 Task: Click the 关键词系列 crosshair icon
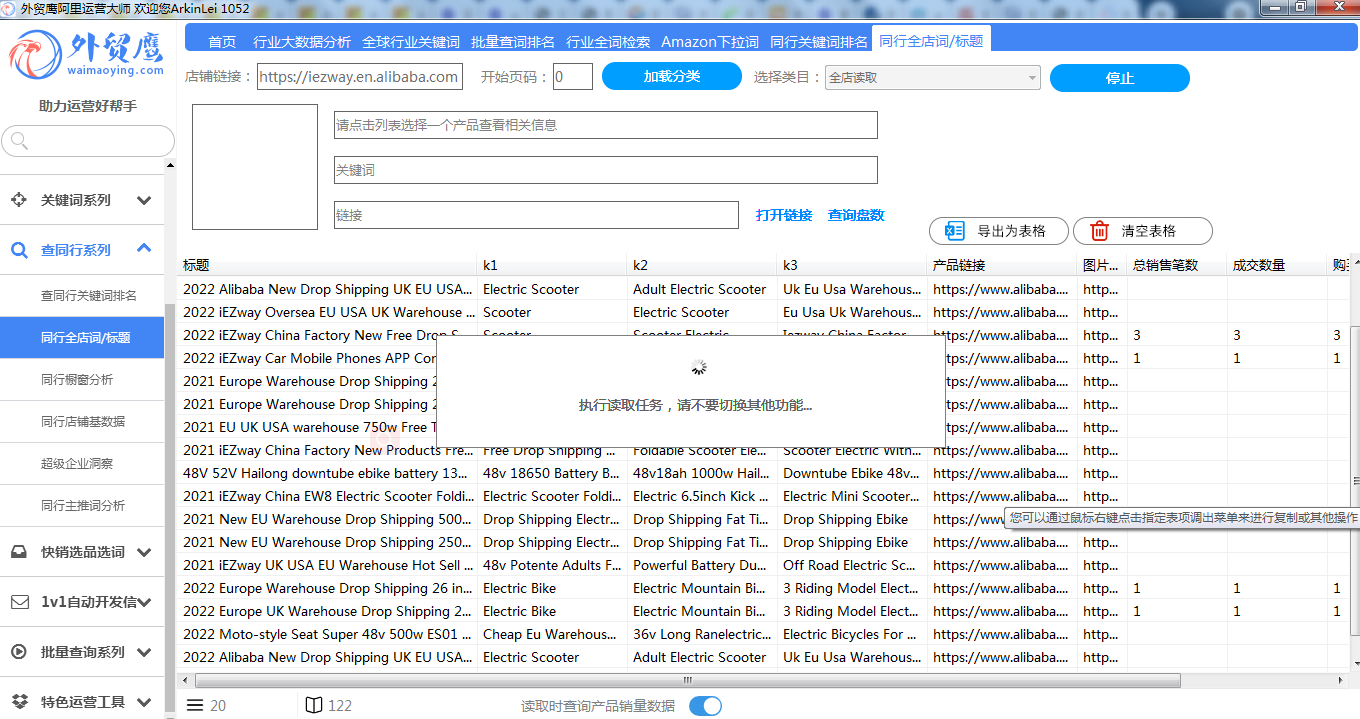[x=19, y=200]
